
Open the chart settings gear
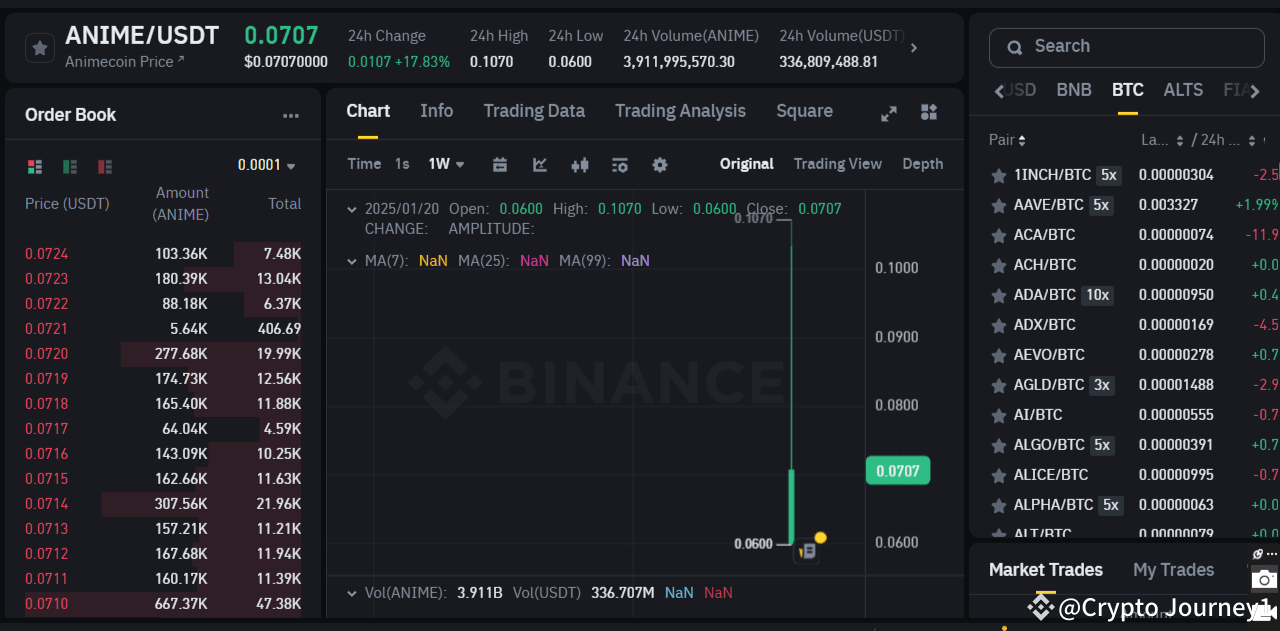pyautogui.click(x=660, y=165)
